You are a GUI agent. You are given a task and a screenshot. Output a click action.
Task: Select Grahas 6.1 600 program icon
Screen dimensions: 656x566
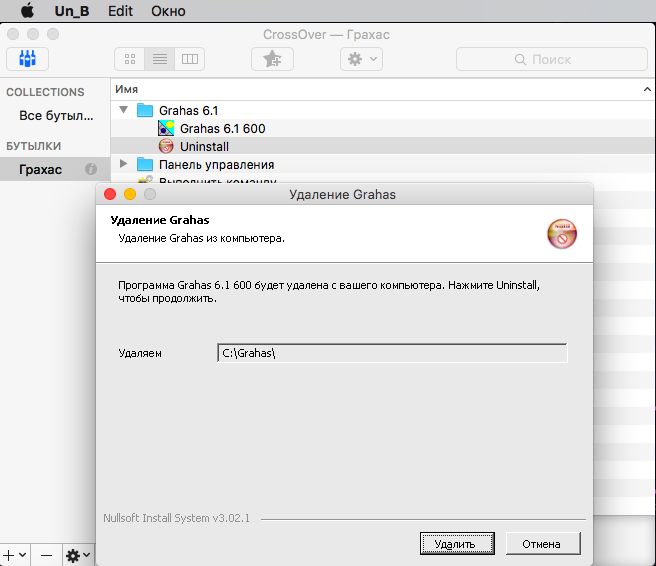(166, 128)
